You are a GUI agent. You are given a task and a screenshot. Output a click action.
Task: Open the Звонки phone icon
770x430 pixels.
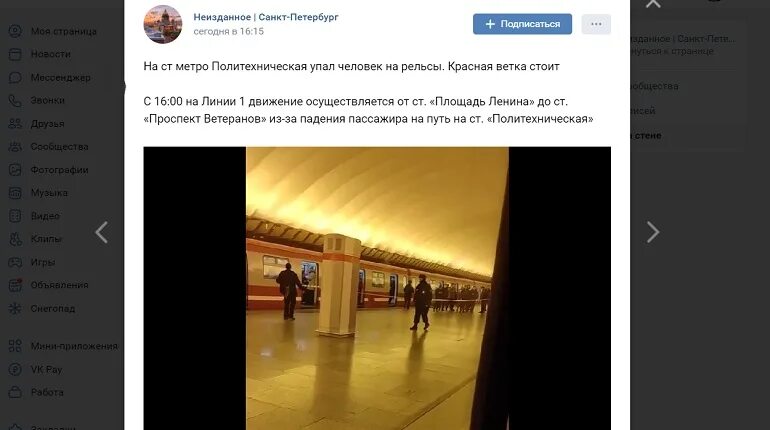(x=15, y=101)
